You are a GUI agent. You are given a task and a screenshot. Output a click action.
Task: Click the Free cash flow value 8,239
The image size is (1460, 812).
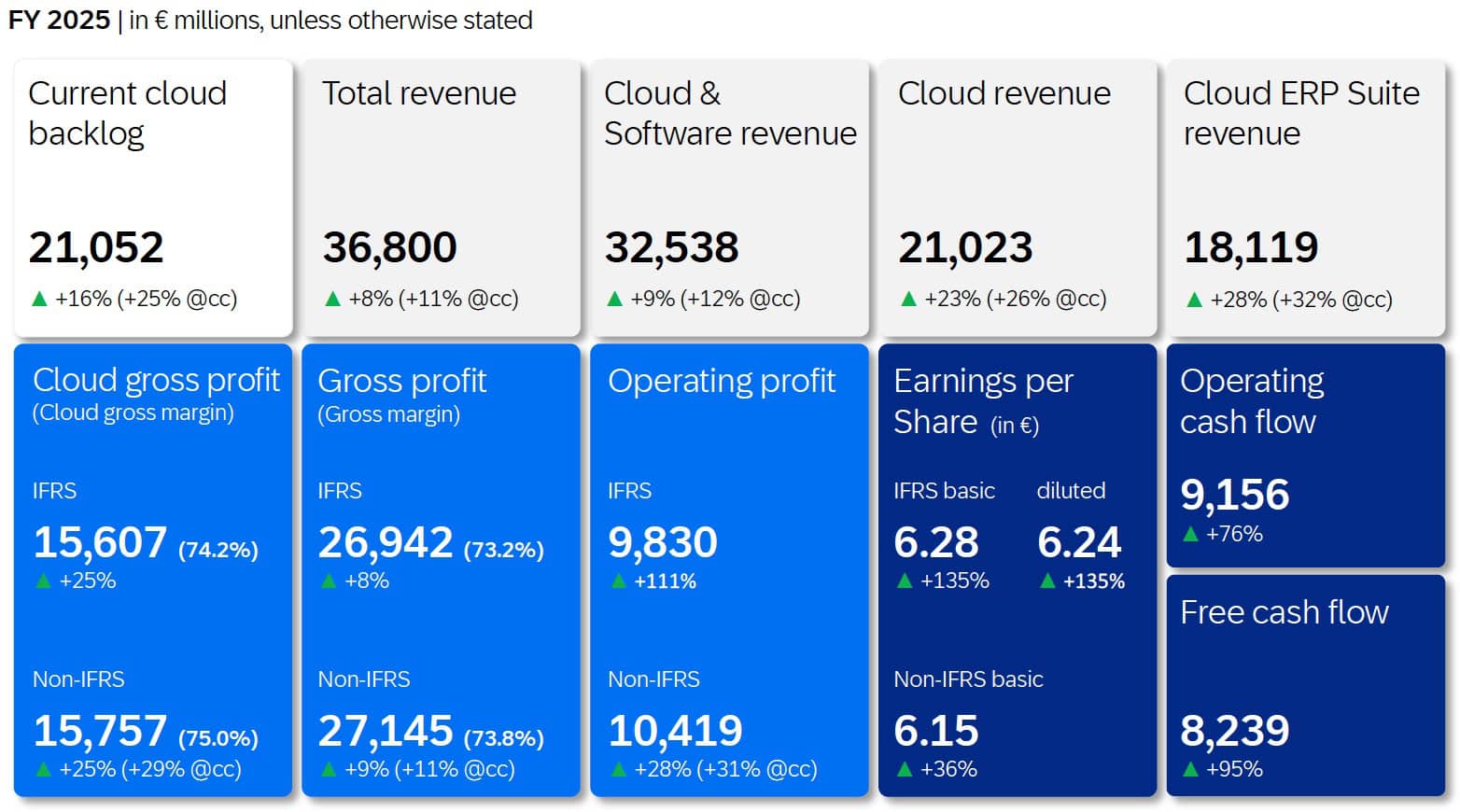(x=1234, y=731)
